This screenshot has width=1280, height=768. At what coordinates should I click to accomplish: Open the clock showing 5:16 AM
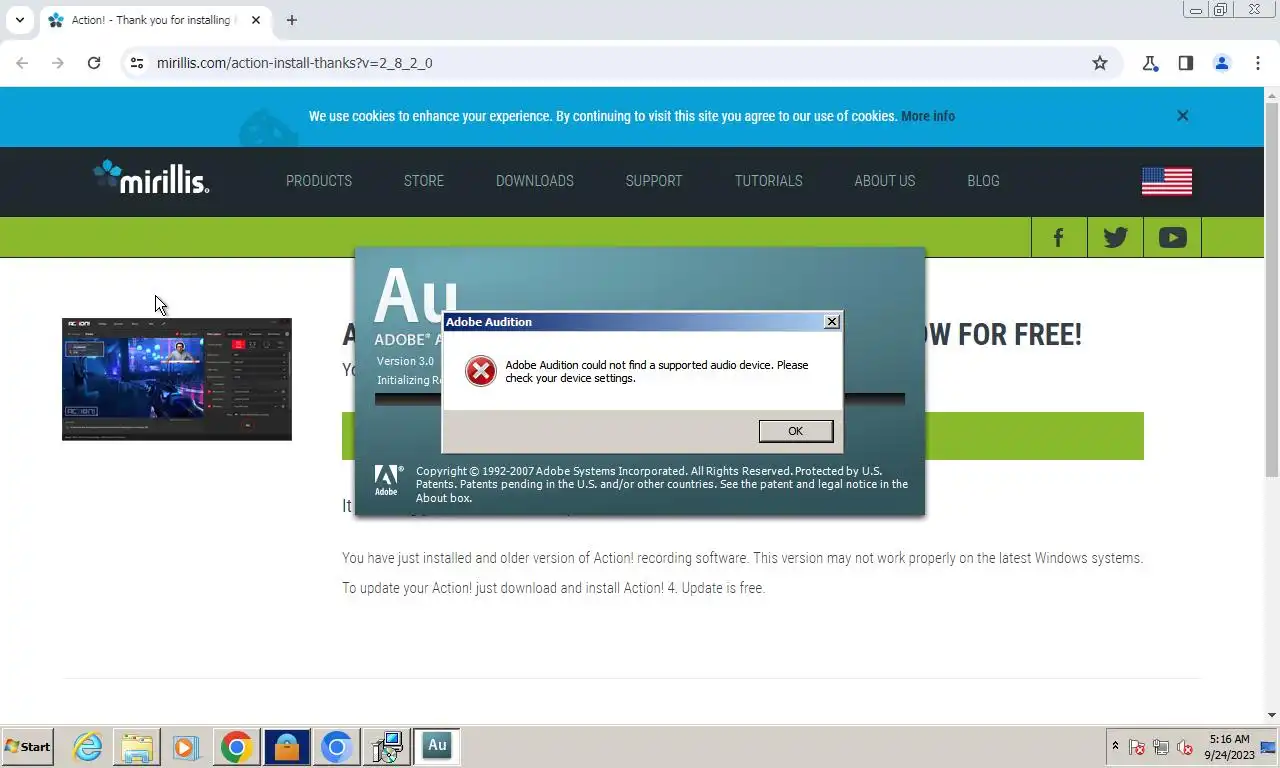point(1229,747)
